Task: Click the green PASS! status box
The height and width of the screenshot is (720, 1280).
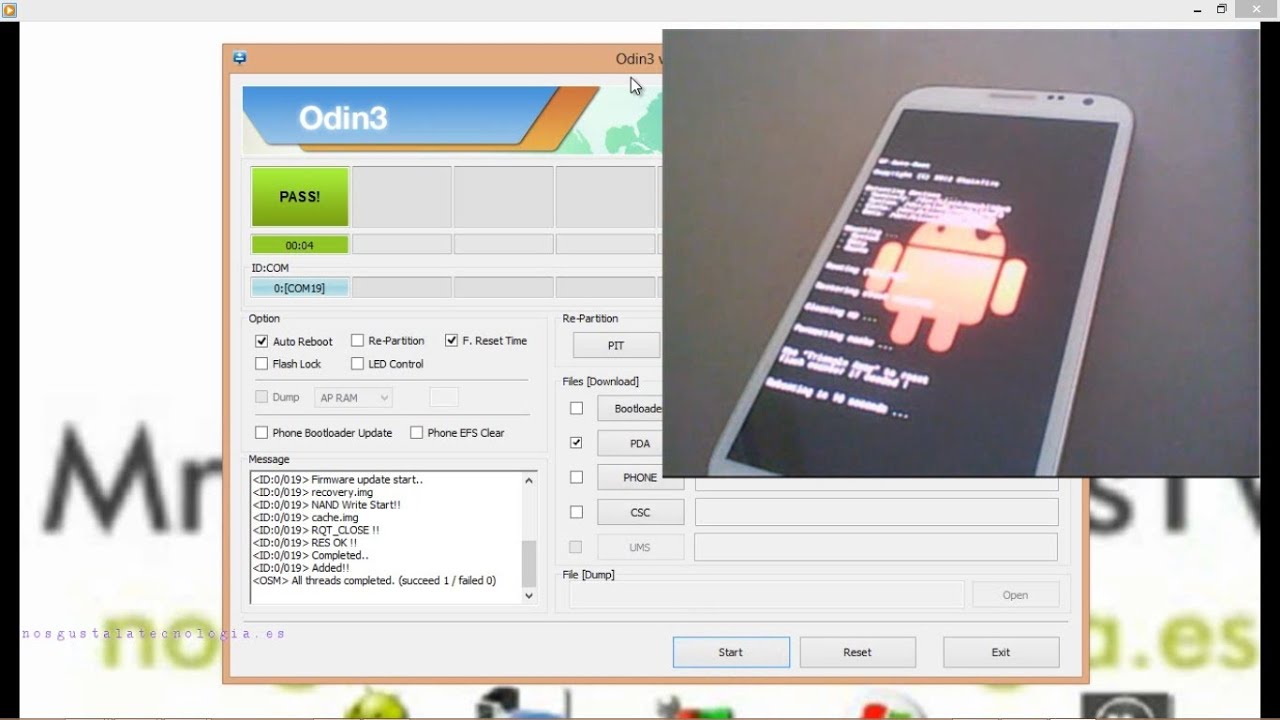Action: (x=300, y=197)
